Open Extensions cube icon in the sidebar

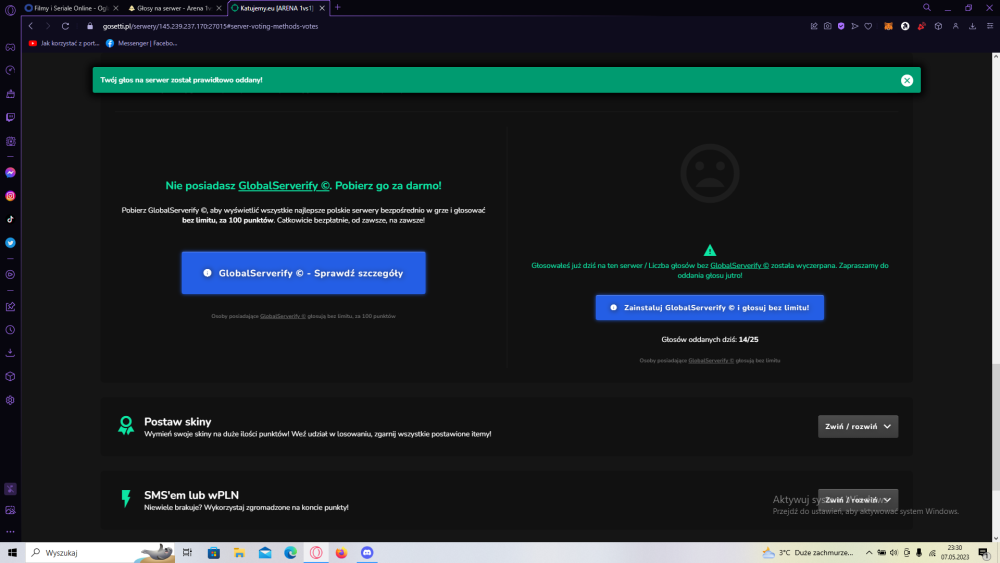(10, 377)
